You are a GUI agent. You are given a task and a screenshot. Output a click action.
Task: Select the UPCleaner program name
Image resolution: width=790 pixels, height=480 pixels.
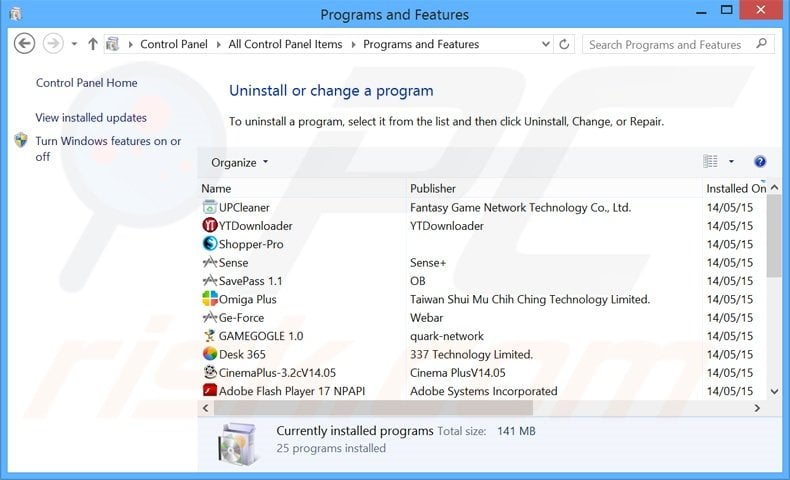pyautogui.click(x=244, y=208)
